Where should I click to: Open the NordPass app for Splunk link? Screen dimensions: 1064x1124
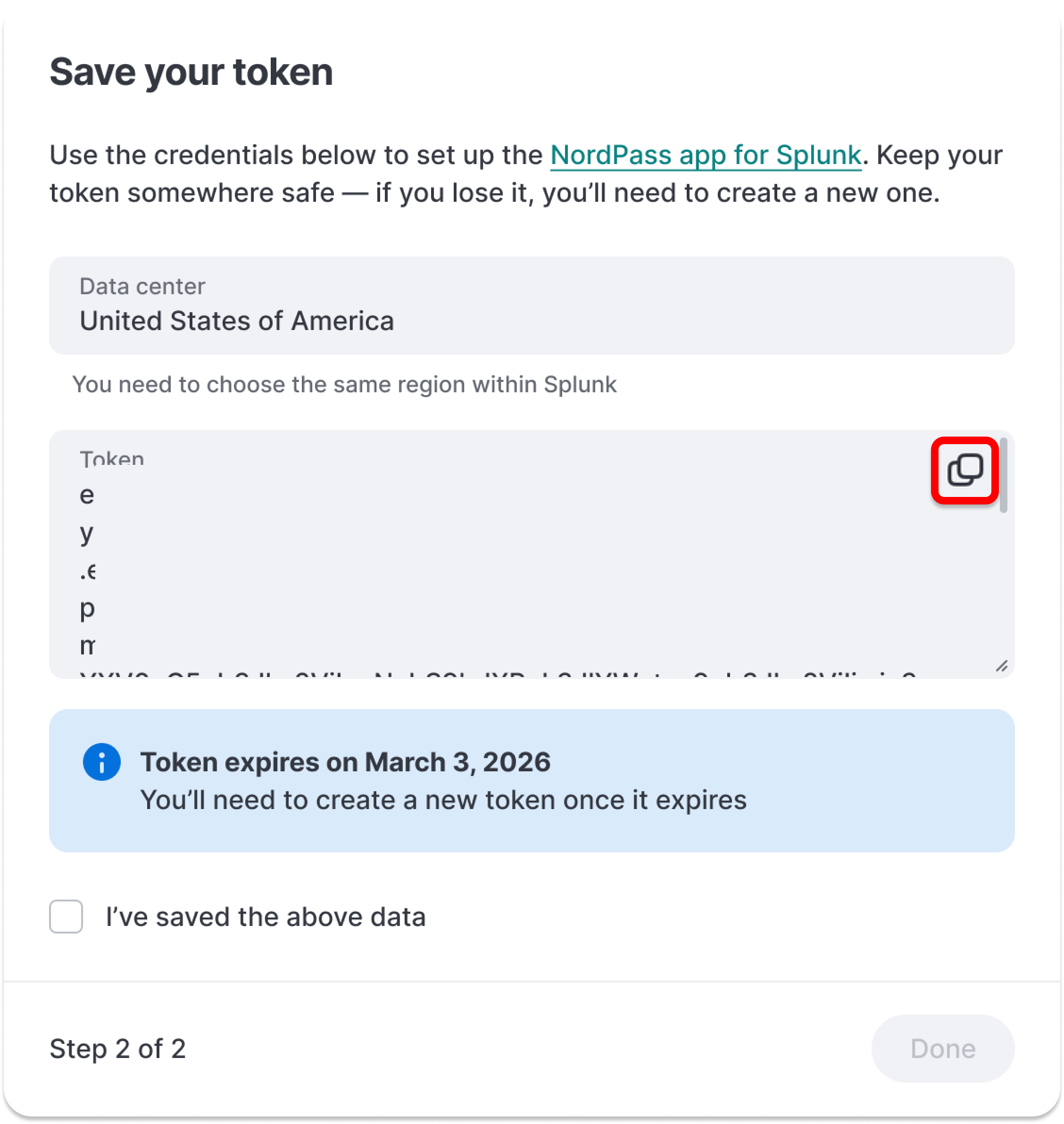706,155
